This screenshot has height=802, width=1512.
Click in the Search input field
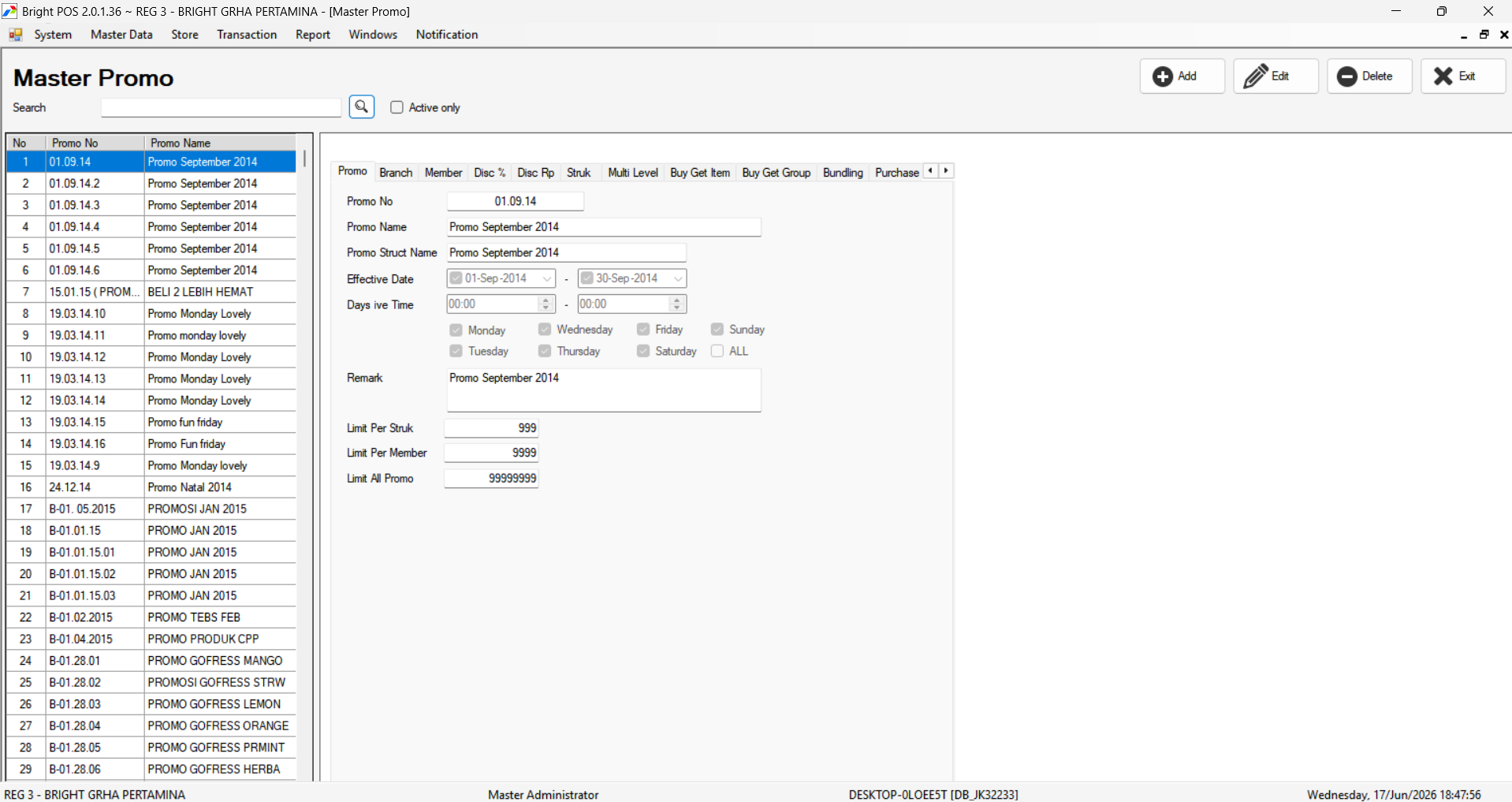click(221, 108)
